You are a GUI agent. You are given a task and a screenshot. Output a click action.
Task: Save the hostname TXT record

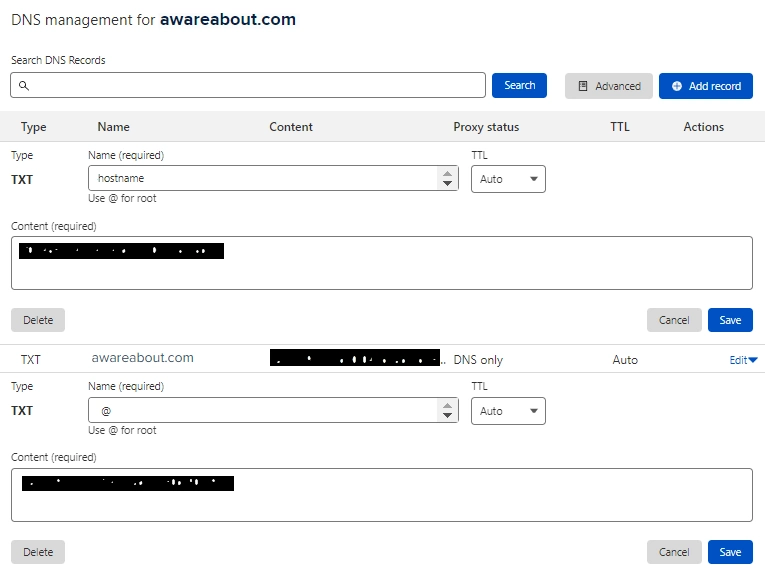click(x=730, y=320)
